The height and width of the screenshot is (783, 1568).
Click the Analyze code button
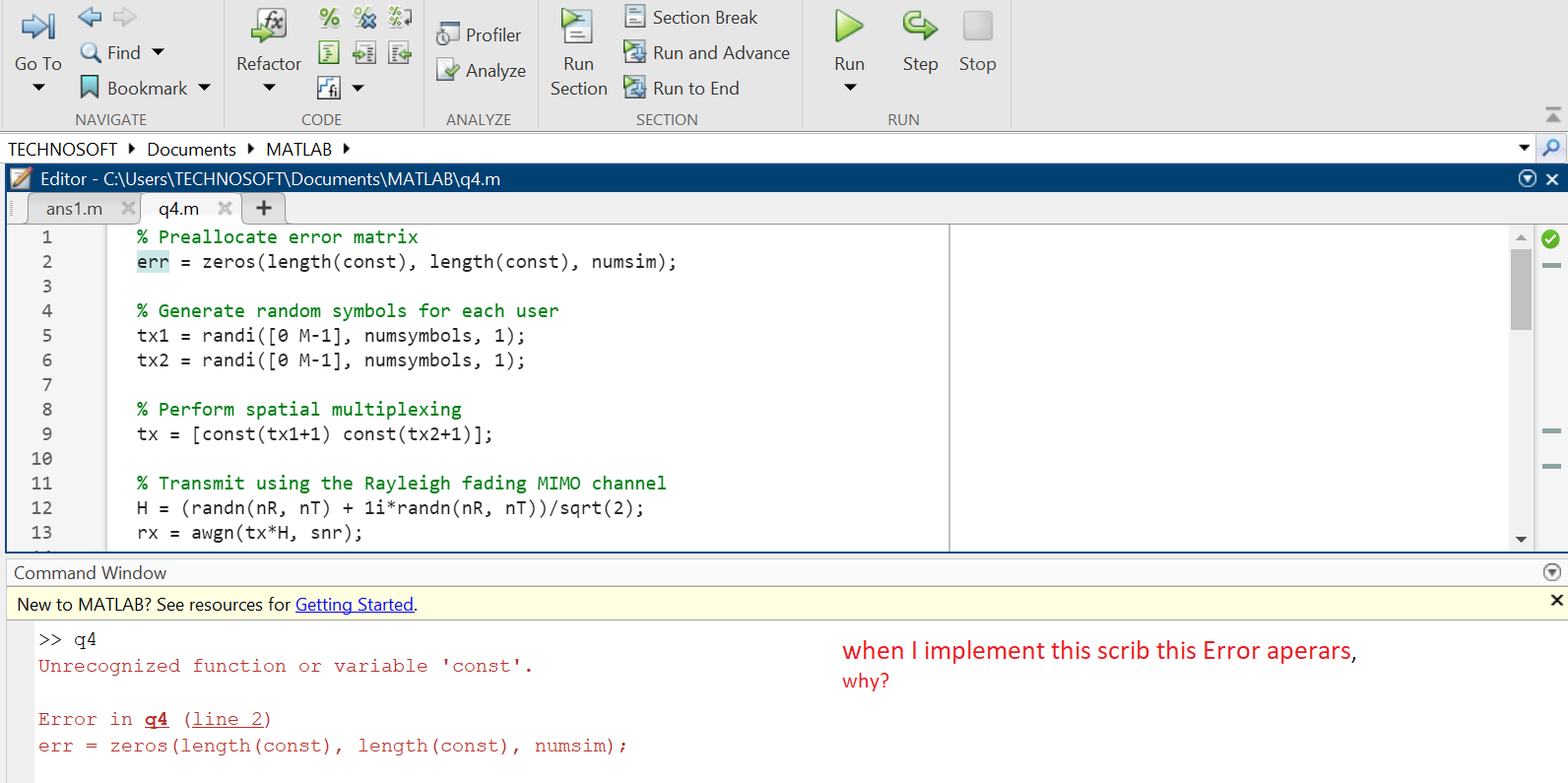pyautogui.click(x=481, y=70)
